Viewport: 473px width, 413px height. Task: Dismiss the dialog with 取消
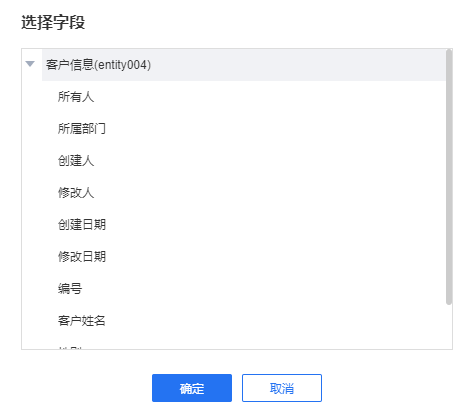click(x=282, y=388)
